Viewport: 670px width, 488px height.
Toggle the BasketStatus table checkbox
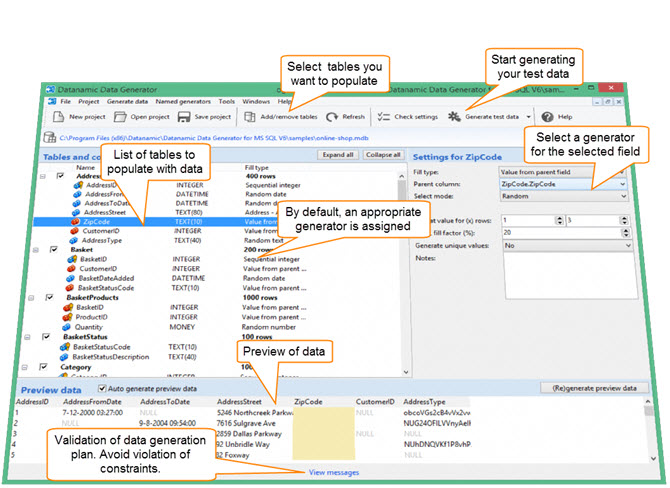46,337
